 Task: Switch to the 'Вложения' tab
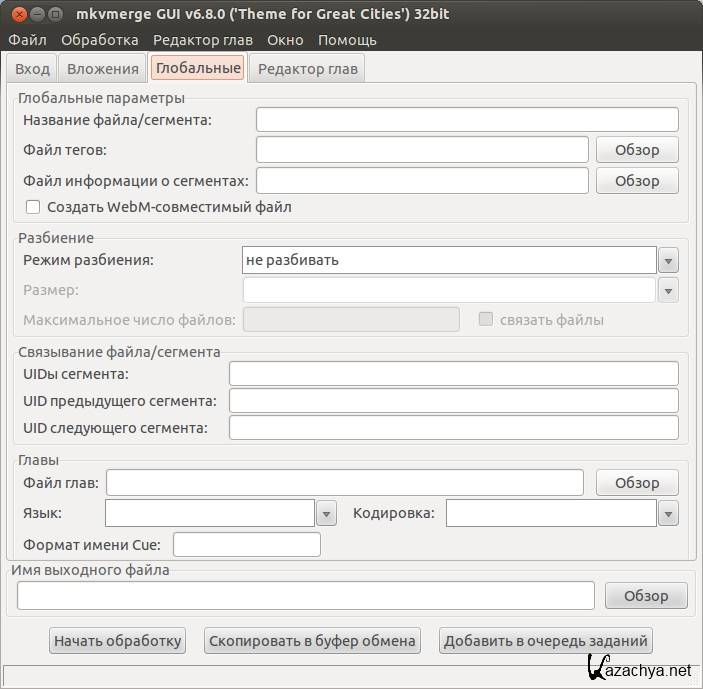pyautogui.click(x=102, y=68)
